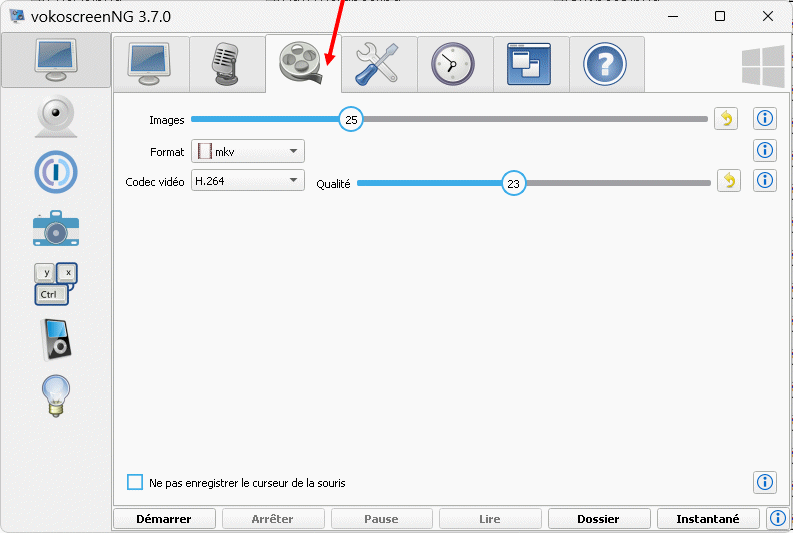Open the Format mkv dropdown
Viewport: 793px width, 533px height.
tap(248, 151)
